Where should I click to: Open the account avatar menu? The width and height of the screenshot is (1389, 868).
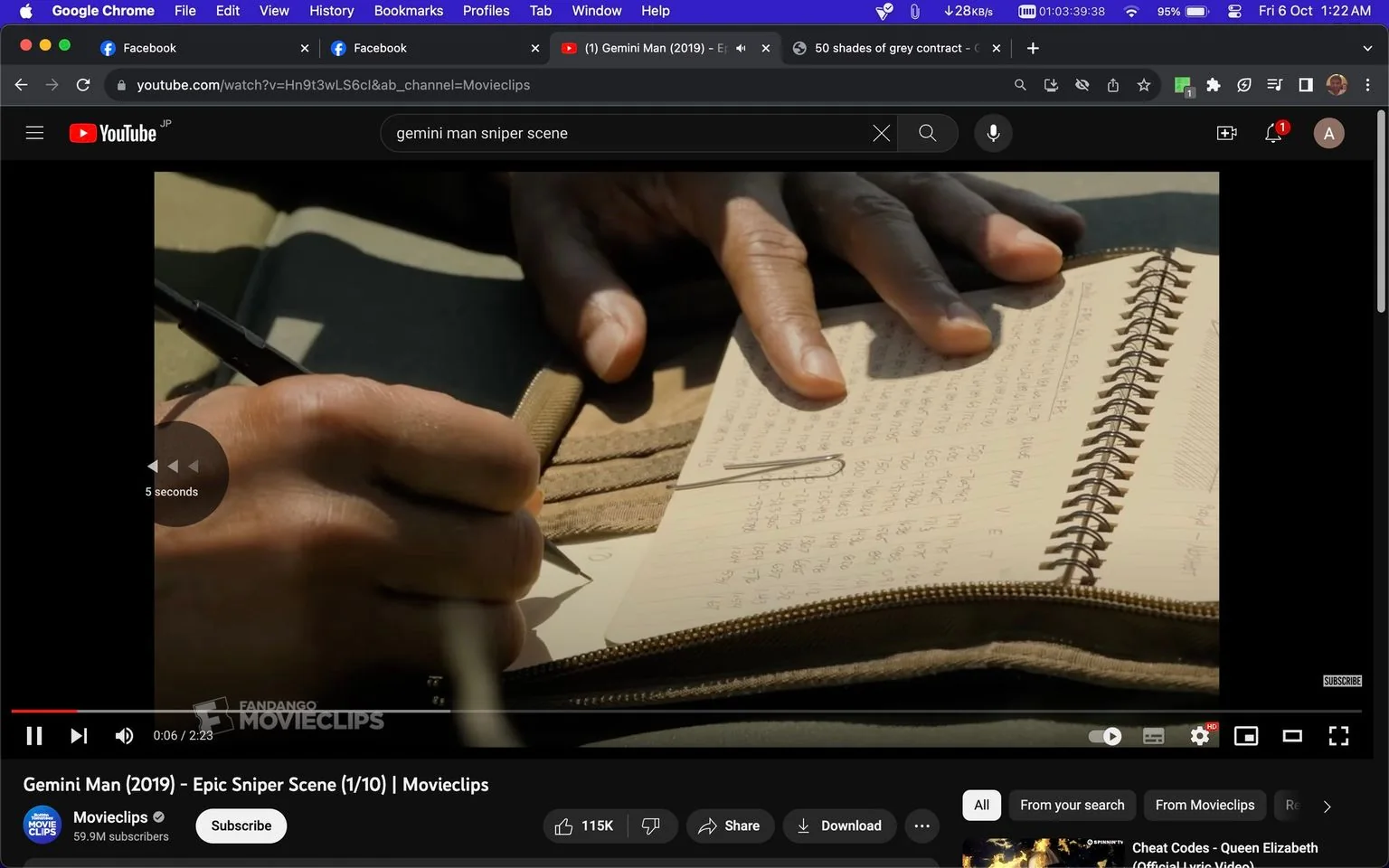pyautogui.click(x=1328, y=133)
